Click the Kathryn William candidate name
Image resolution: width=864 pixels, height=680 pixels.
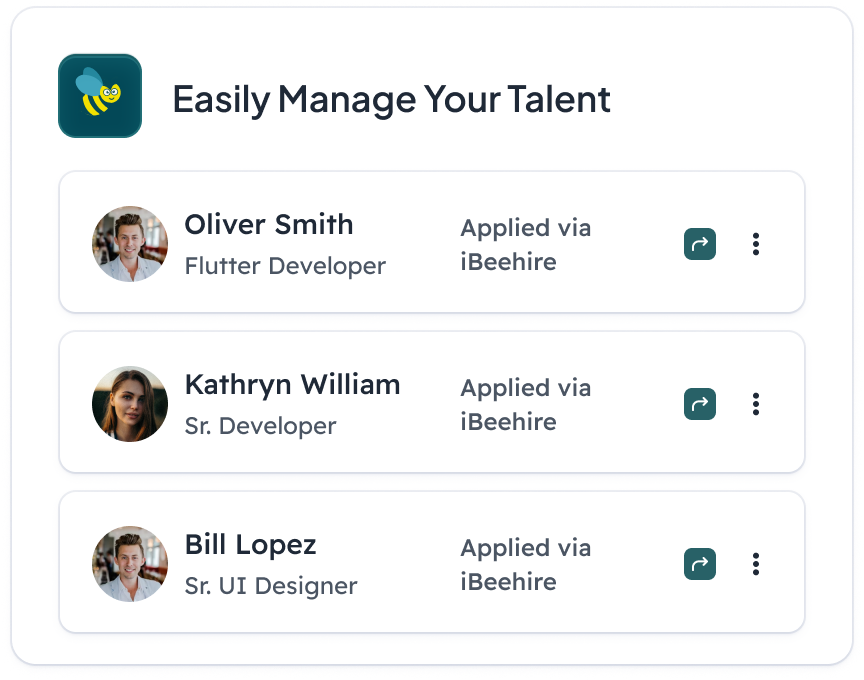tap(293, 385)
